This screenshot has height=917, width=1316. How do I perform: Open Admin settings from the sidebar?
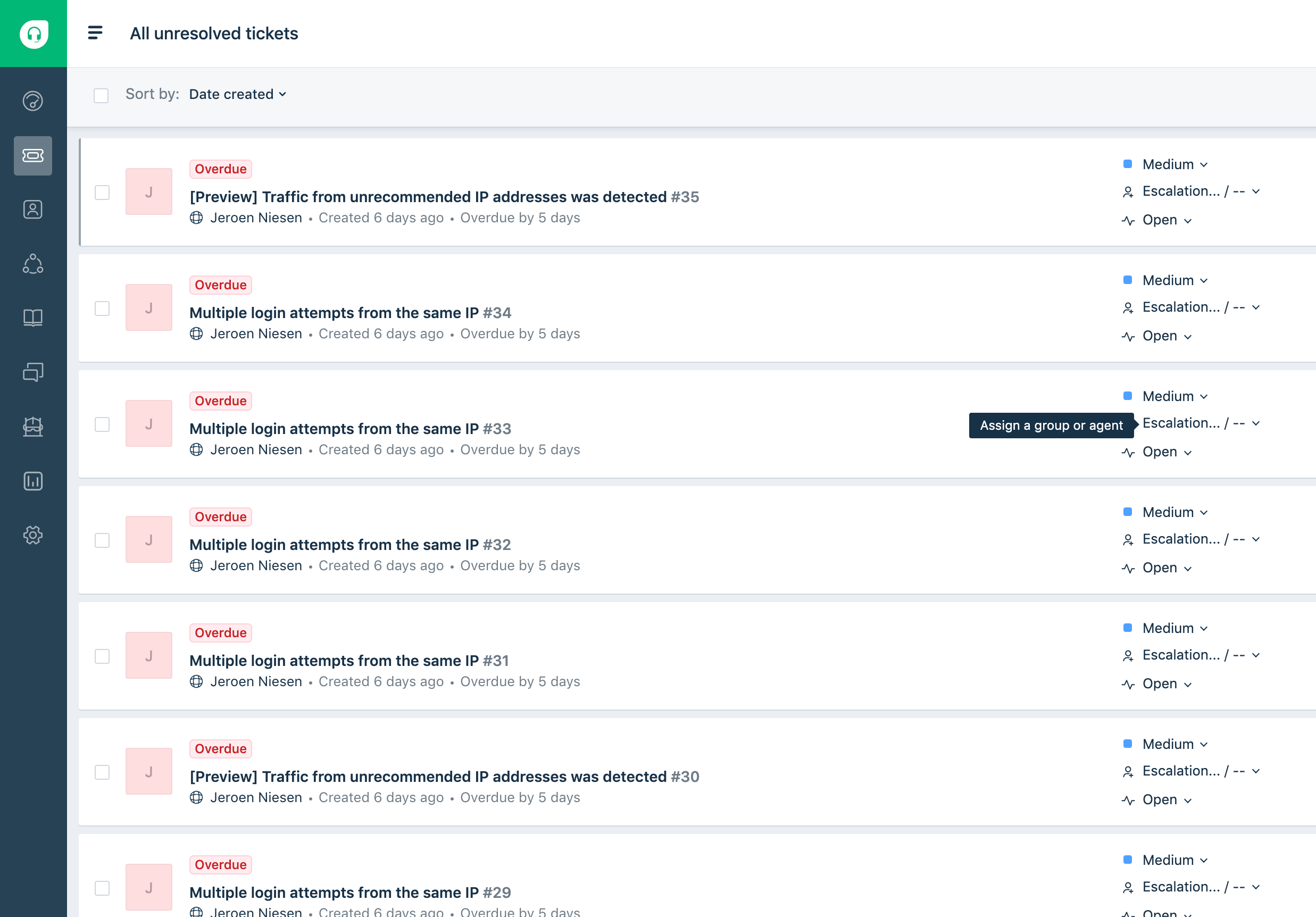pos(32,535)
